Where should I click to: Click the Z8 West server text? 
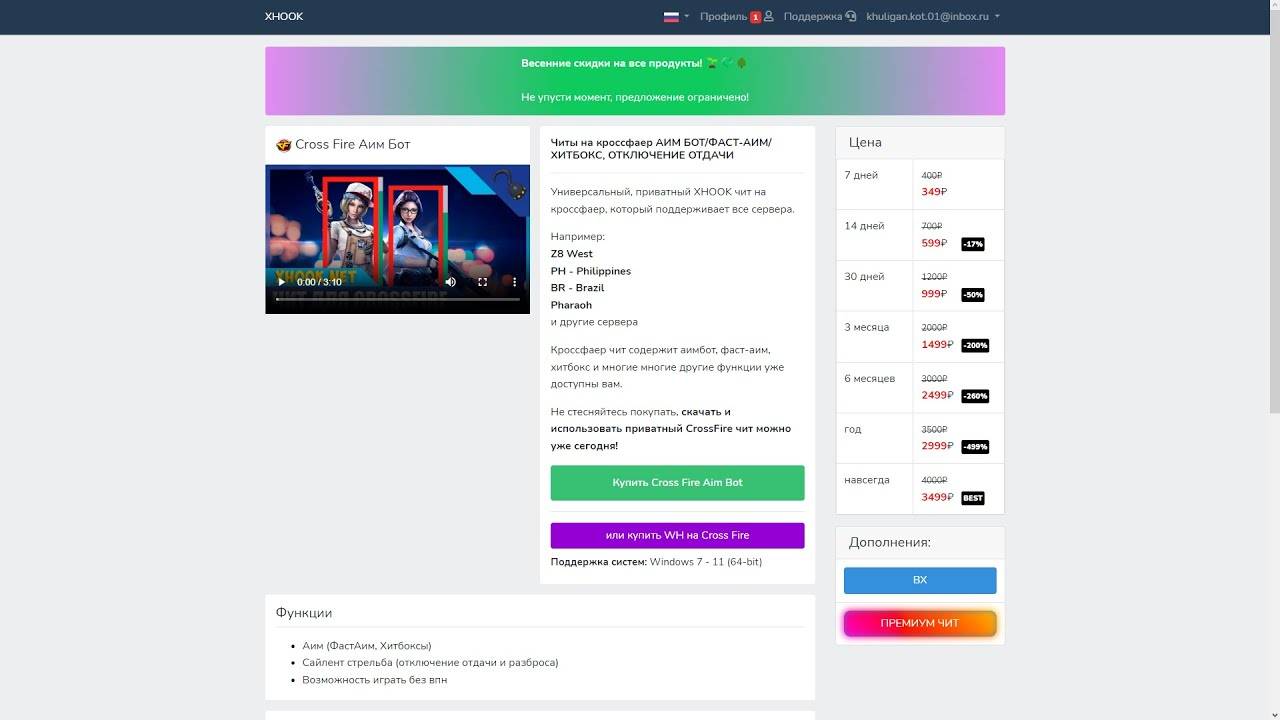(x=572, y=254)
